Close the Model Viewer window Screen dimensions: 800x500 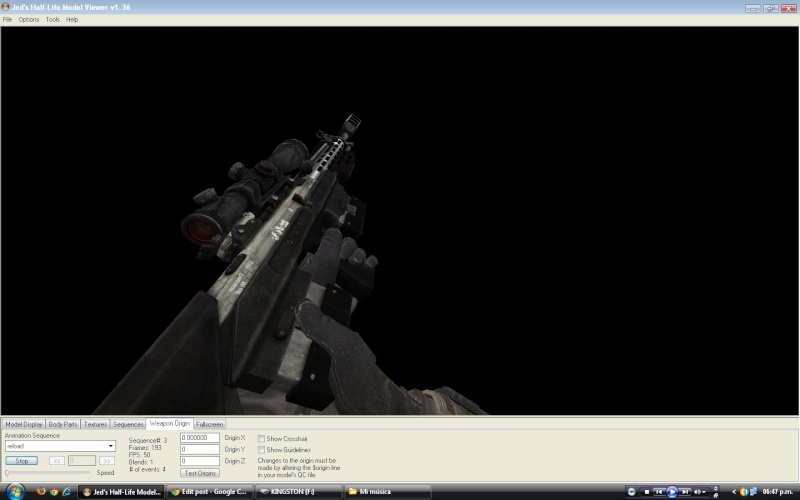click(x=788, y=8)
